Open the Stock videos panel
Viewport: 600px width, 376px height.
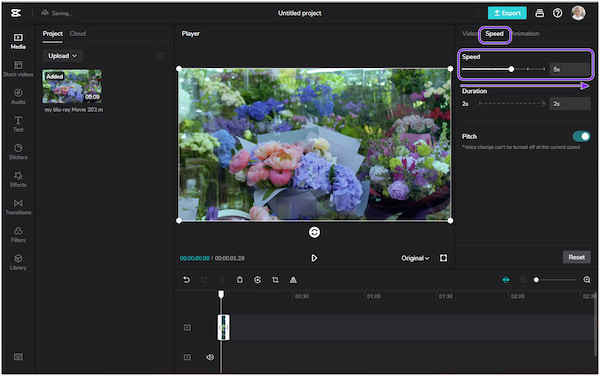point(18,69)
